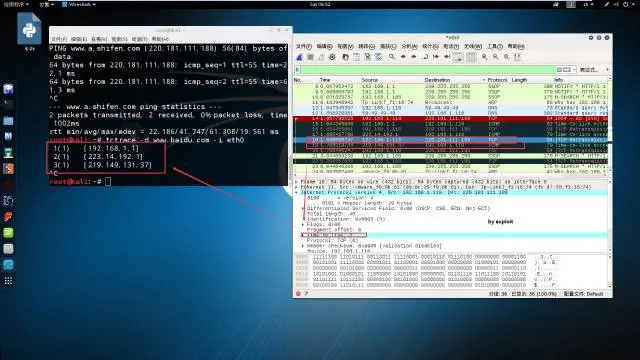Click inside the green display filter field
640x360 pixels.
coord(428,70)
